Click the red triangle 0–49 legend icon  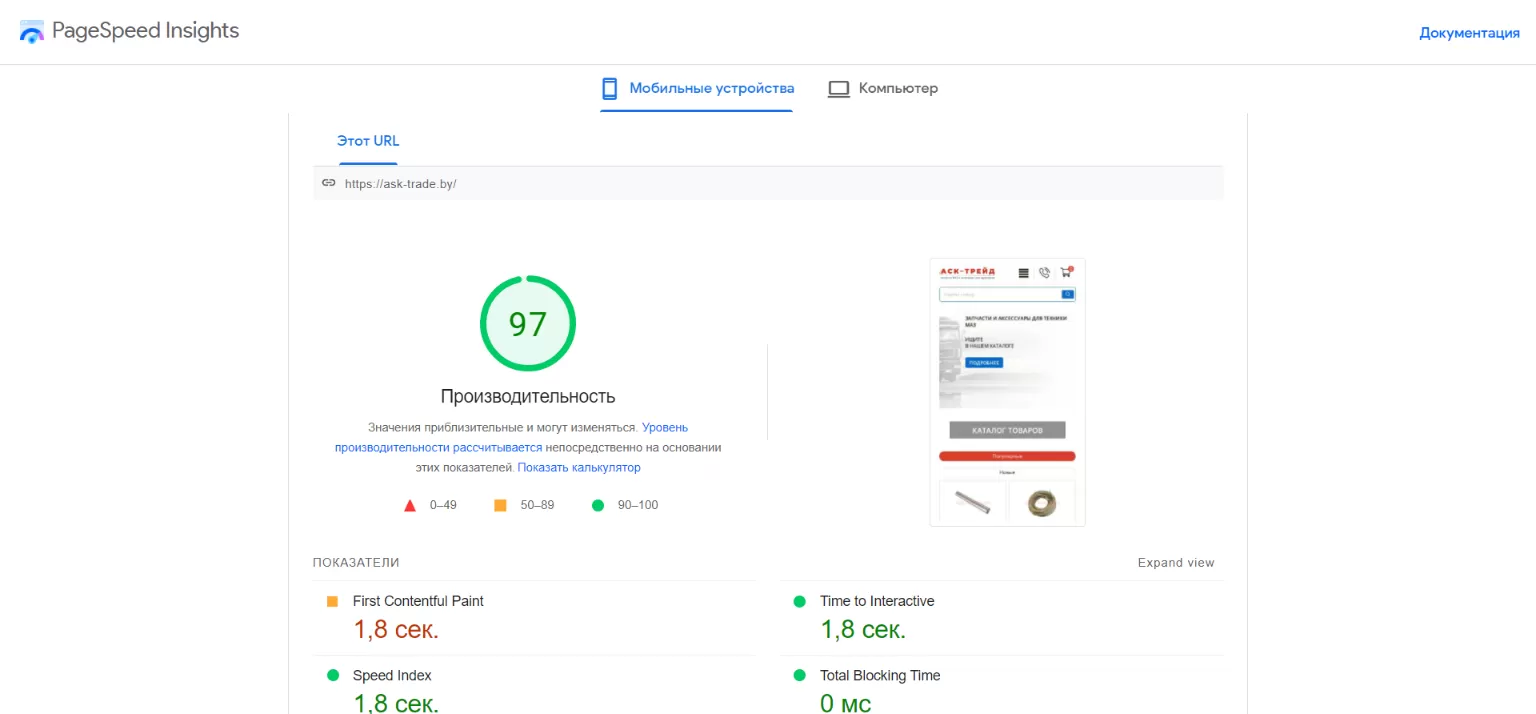409,505
